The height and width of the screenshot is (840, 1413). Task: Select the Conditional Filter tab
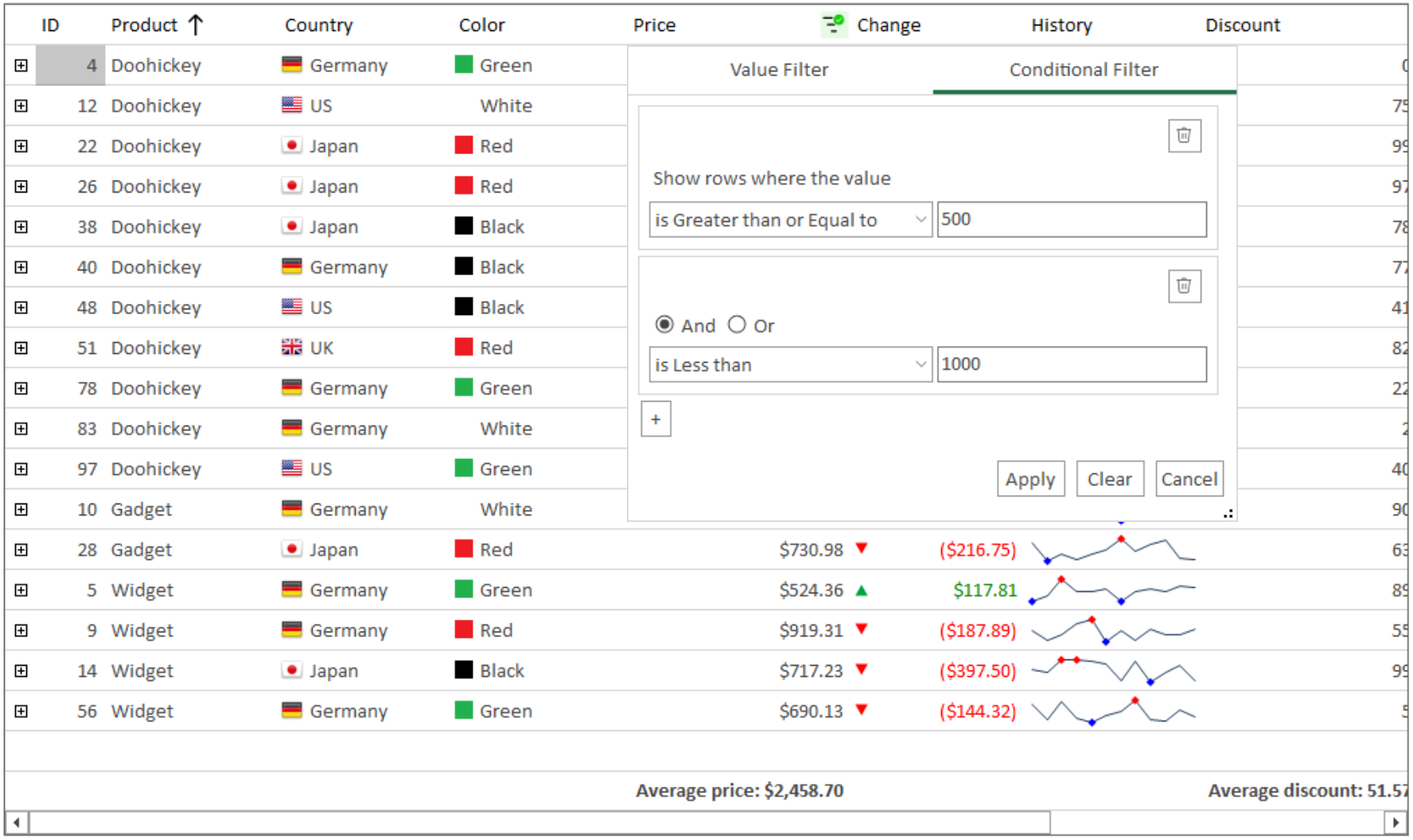tap(1083, 70)
